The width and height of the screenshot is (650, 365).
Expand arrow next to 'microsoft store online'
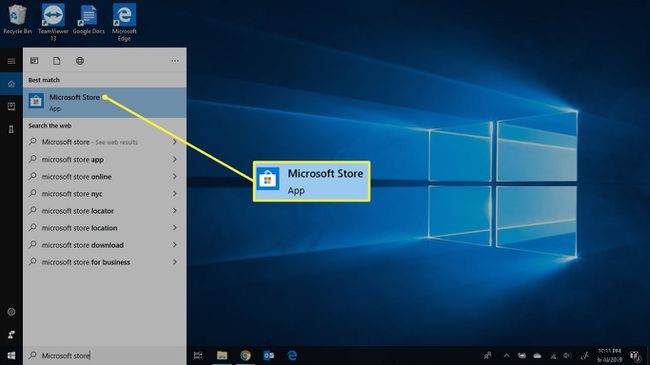175,176
